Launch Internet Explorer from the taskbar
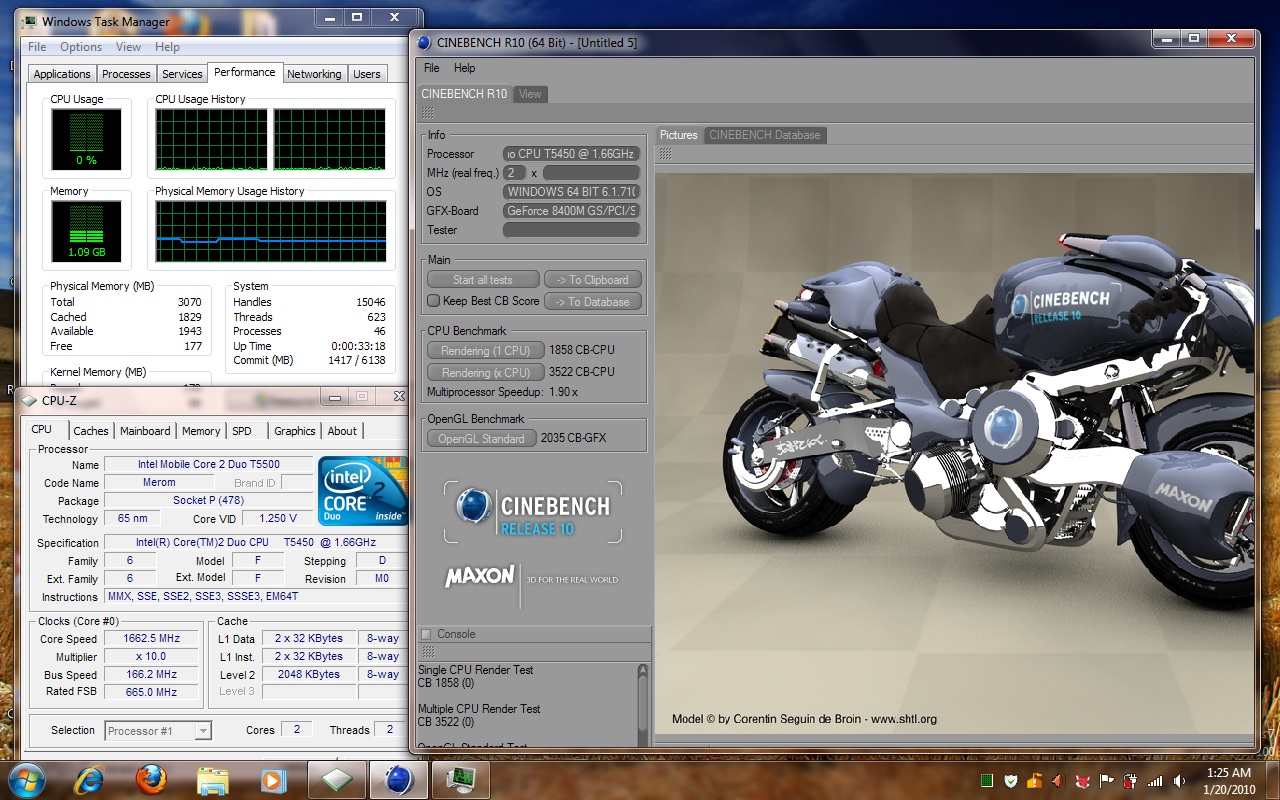Viewport: 1280px width, 800px height. (89, 780)
